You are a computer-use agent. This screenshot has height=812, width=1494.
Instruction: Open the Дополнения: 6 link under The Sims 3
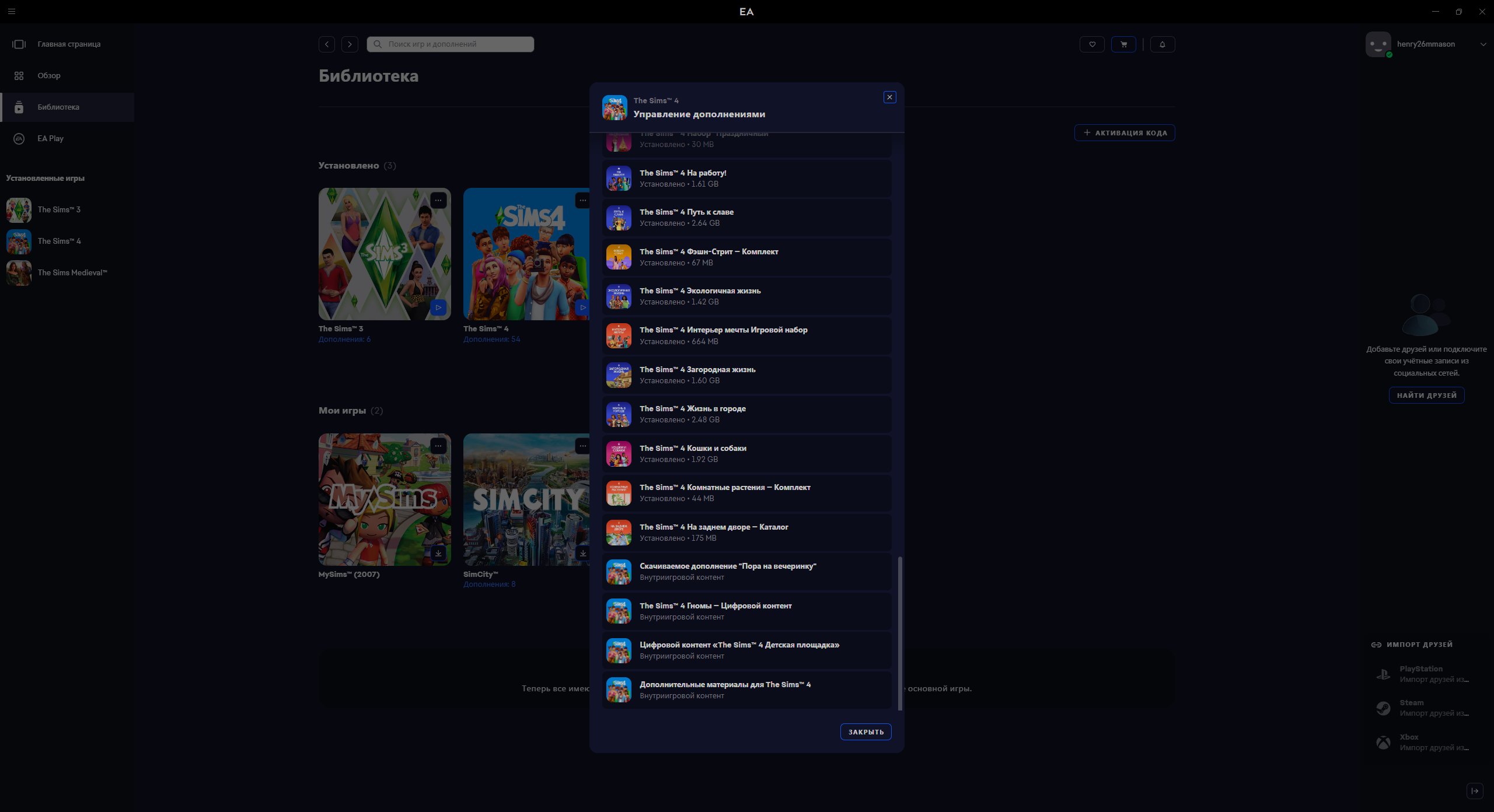pyautogui.click(x=344, y=339)
